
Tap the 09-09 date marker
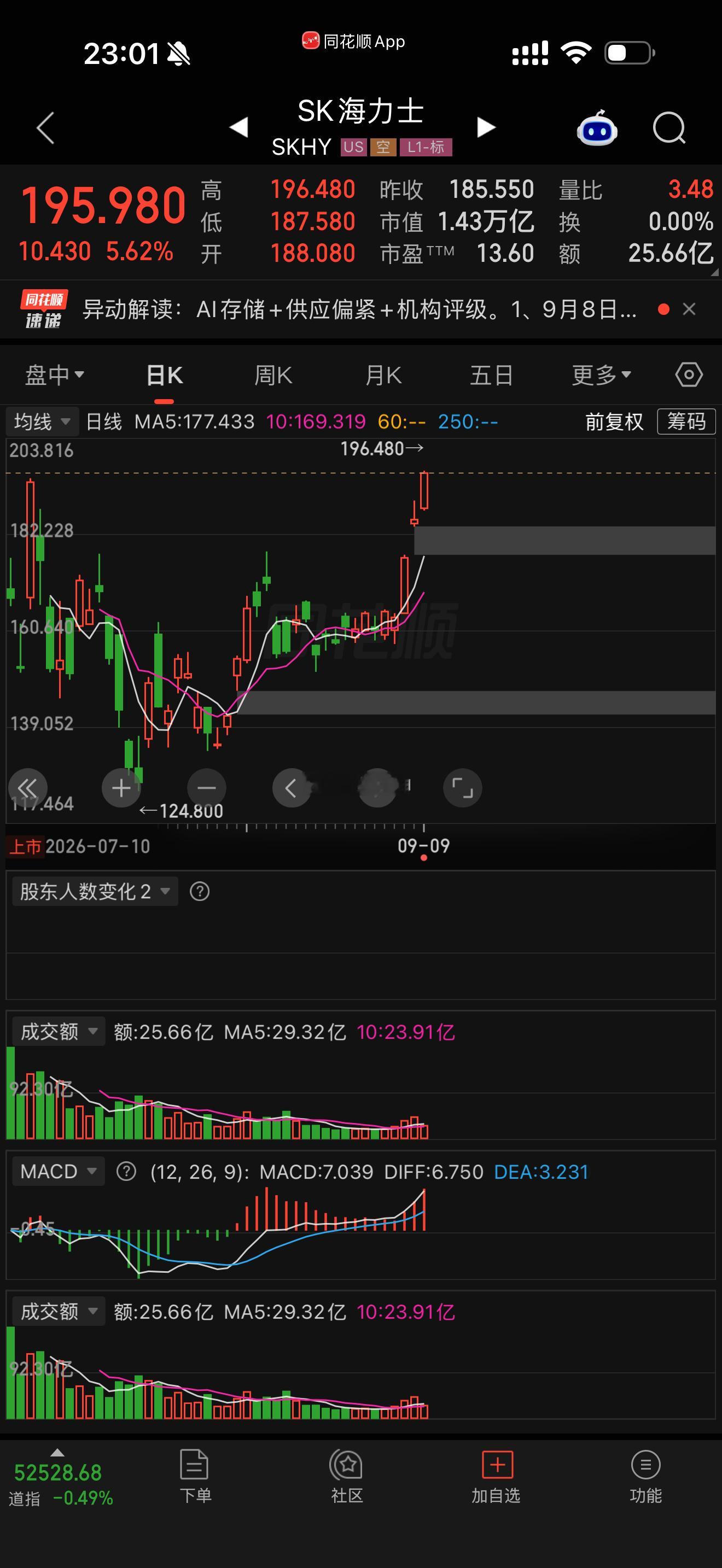pos(424,846)
